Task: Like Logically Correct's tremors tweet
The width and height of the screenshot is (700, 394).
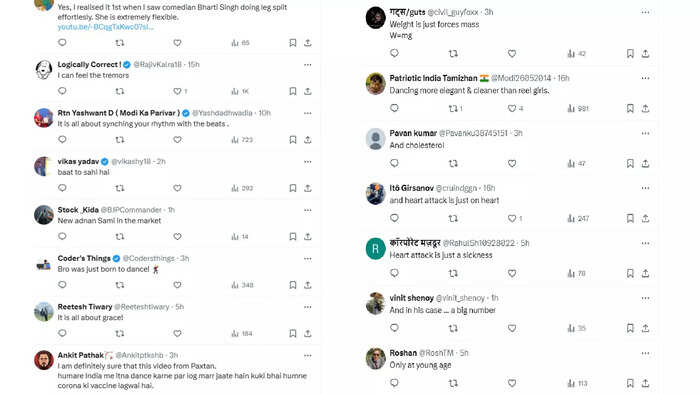Action: 177,91
